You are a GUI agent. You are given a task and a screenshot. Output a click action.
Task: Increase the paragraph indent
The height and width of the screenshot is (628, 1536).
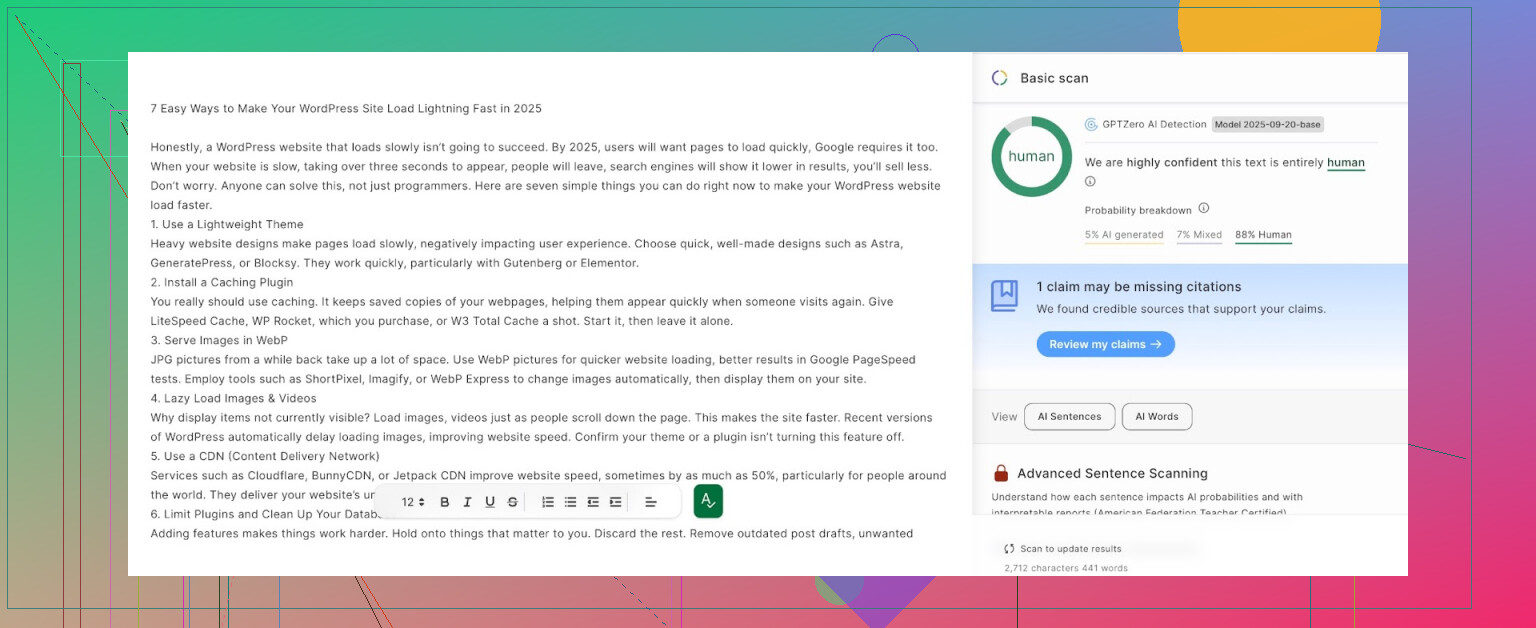click(615, 502)
